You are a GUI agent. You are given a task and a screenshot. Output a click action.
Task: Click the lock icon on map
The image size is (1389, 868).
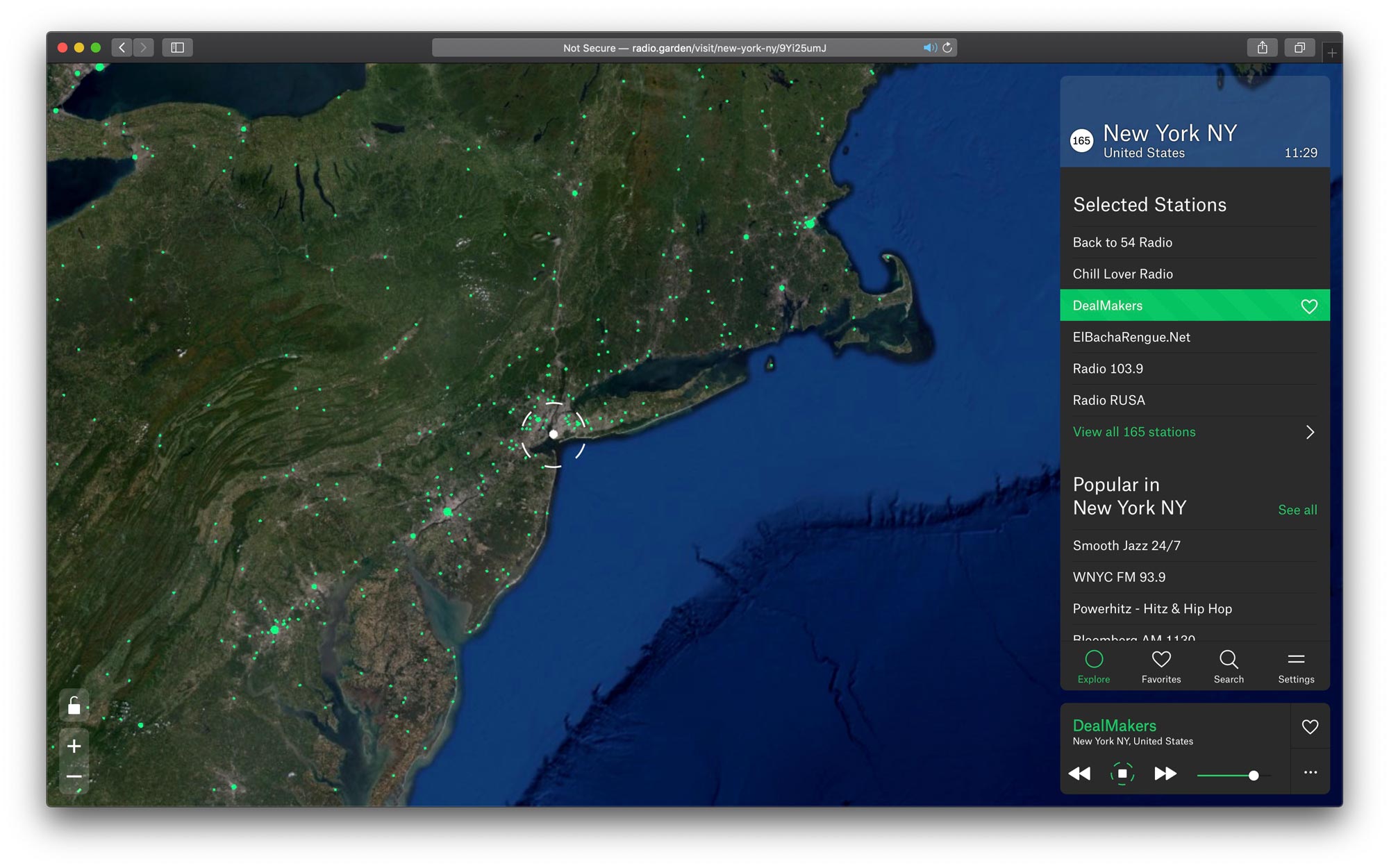75,706
